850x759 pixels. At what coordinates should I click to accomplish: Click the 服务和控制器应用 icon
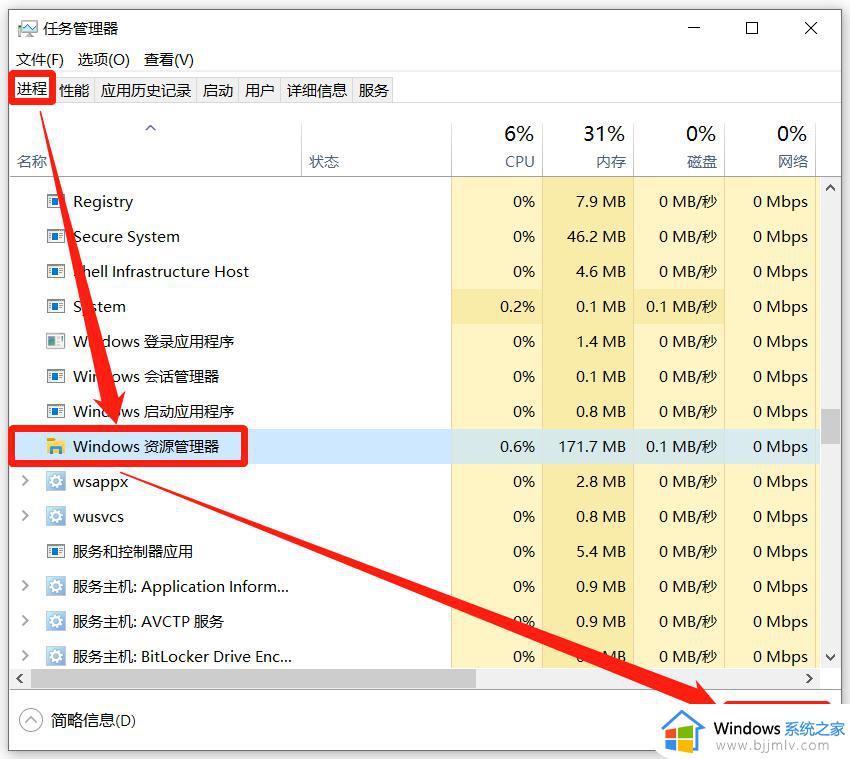[x=56, y=551]
